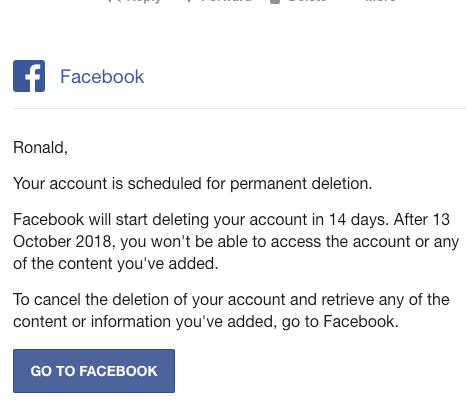466x417 pixels.
Task: Click the Reply arrow icon at top
Action: coord(113,1)
